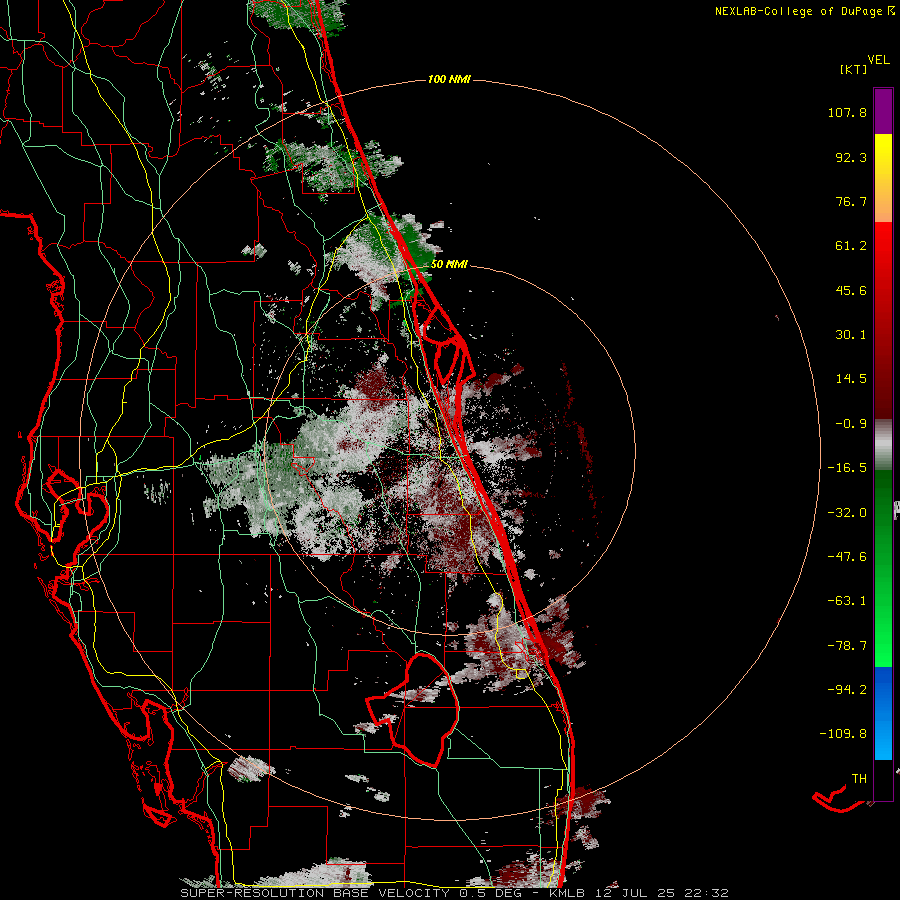Select the -16.5 scale value
The image size is (900, 900).
[x=847, y=468]
